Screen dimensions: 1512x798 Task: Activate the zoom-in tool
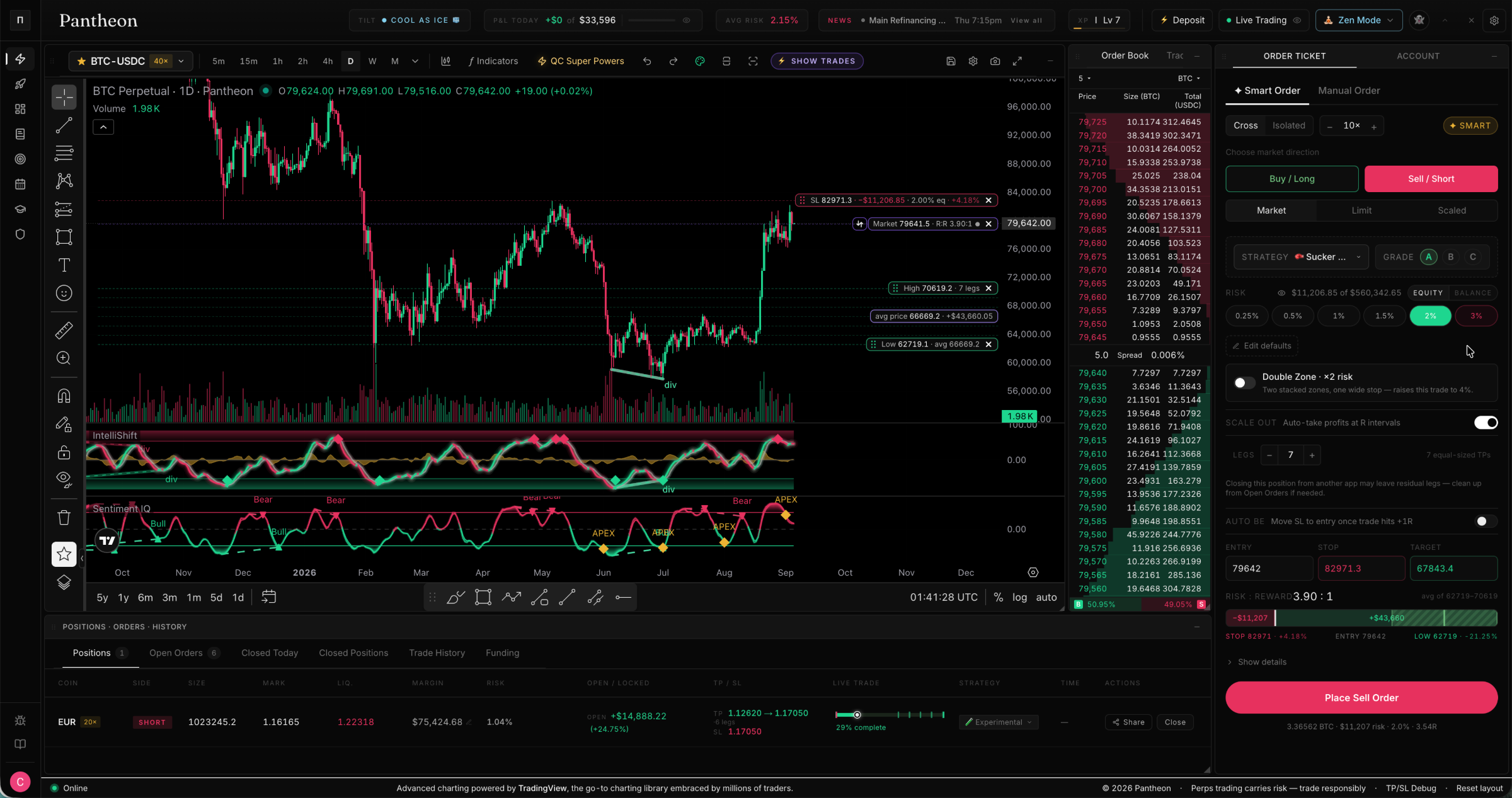tap(64, 358)
